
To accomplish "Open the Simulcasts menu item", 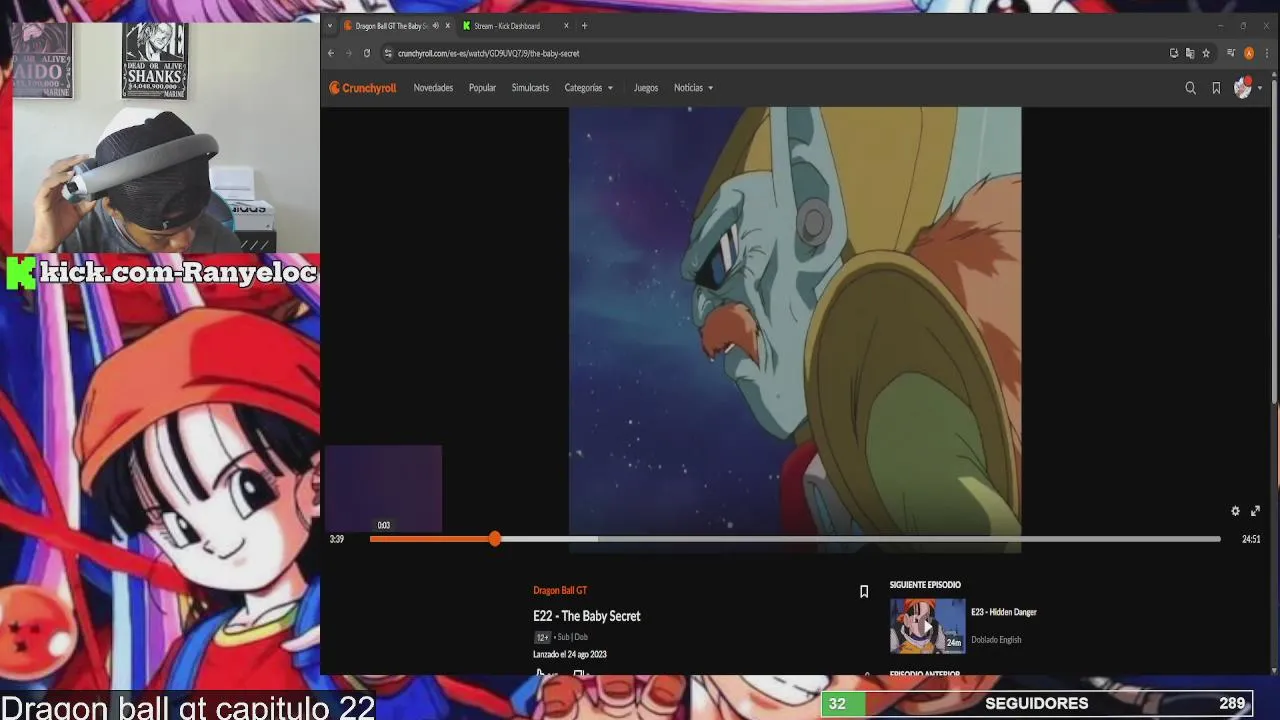I will point(530,88).
